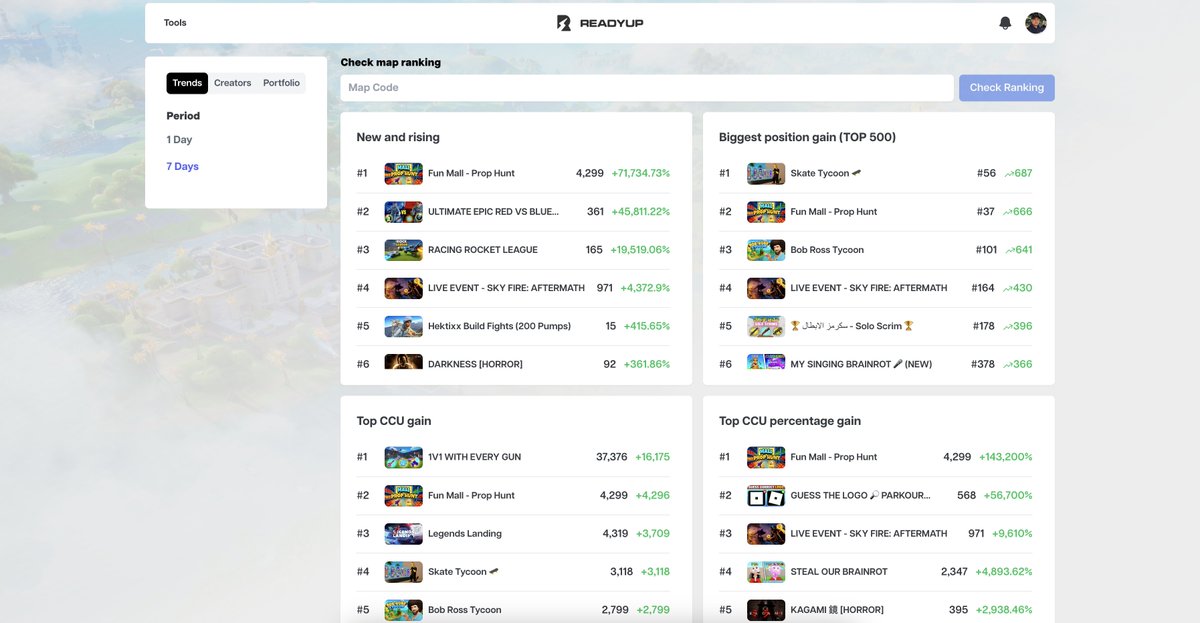1200x623 pixels.
Task: Open the Tools menu
Action: pos(175,21)
